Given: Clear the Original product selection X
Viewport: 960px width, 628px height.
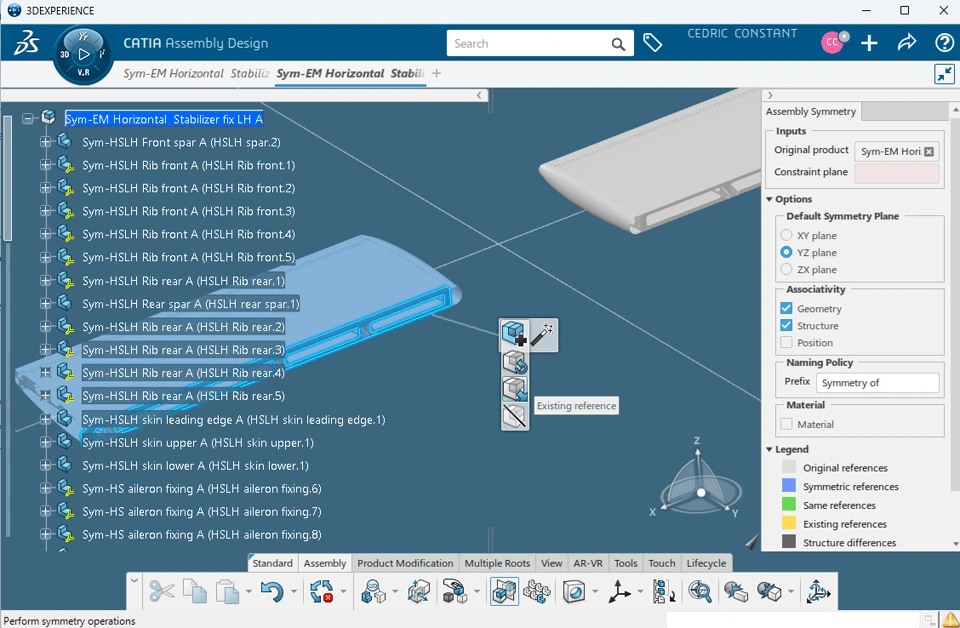Looking at the screenshot, I should (929, 151).
